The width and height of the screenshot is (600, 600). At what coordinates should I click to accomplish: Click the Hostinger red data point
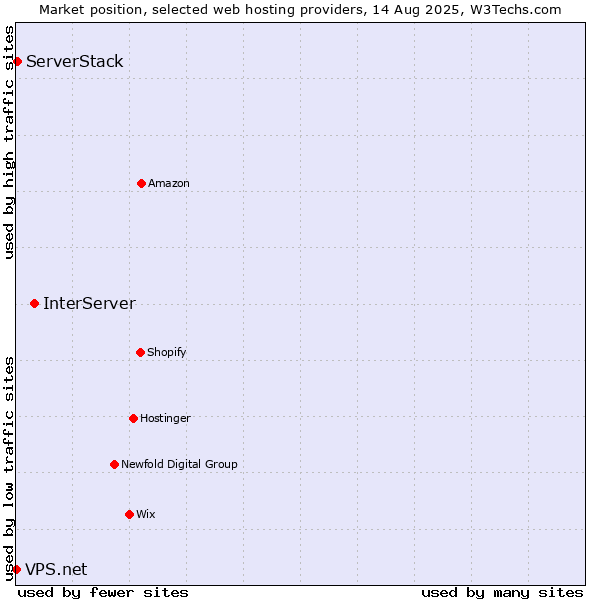tap(133, 419)
